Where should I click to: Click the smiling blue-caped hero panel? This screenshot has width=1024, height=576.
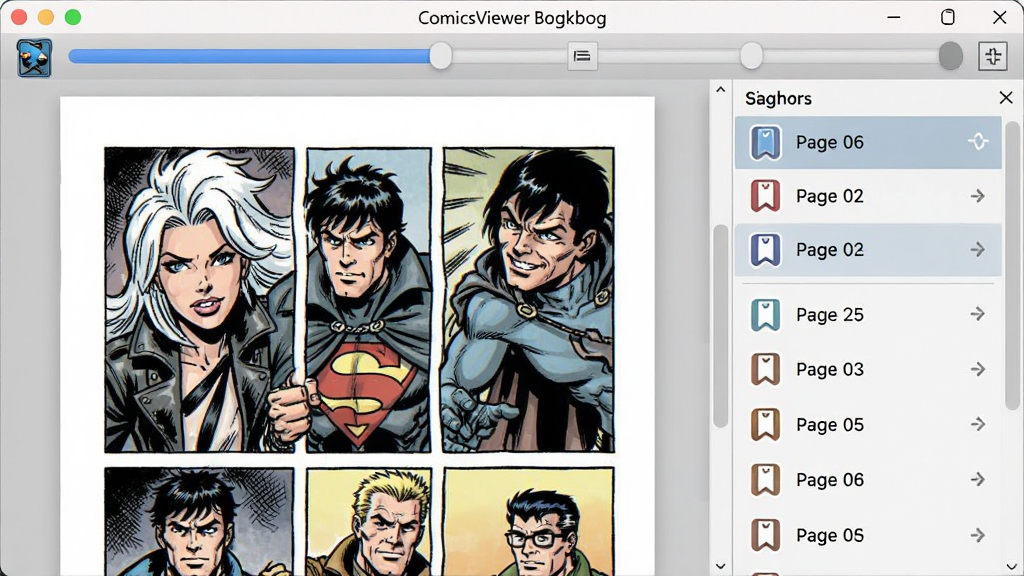pos(528,300)
